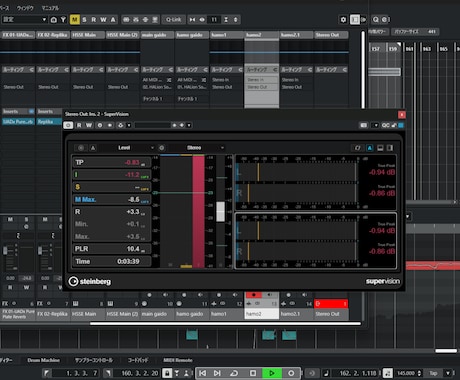The height and width of the screenshot is (380, 460).
Task: Click the Time 0:03:39 readout
Action: (x=112, y=261)
